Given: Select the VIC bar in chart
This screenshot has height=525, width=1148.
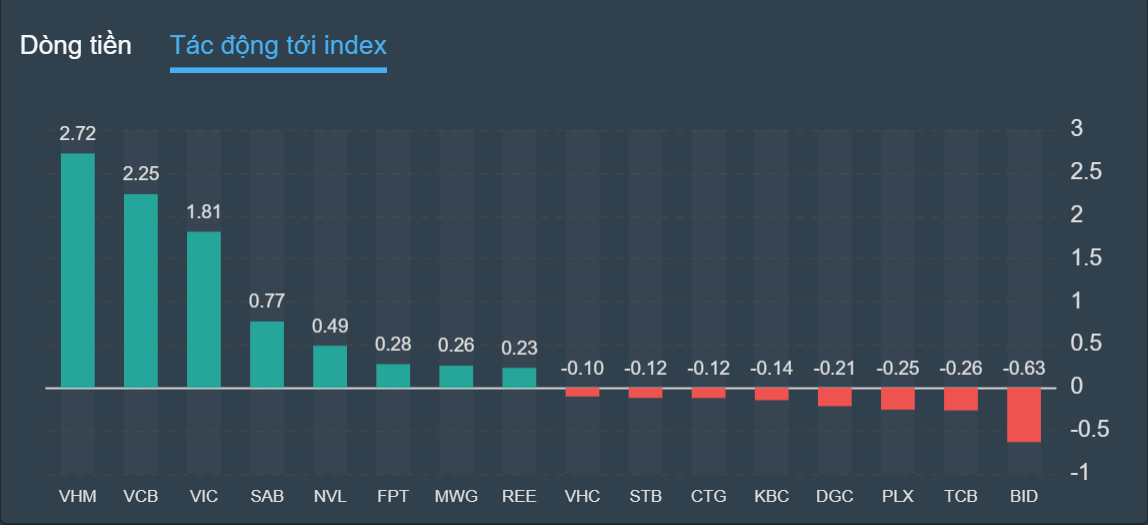Looking at the screenshot, I should (x=204, y=309).
